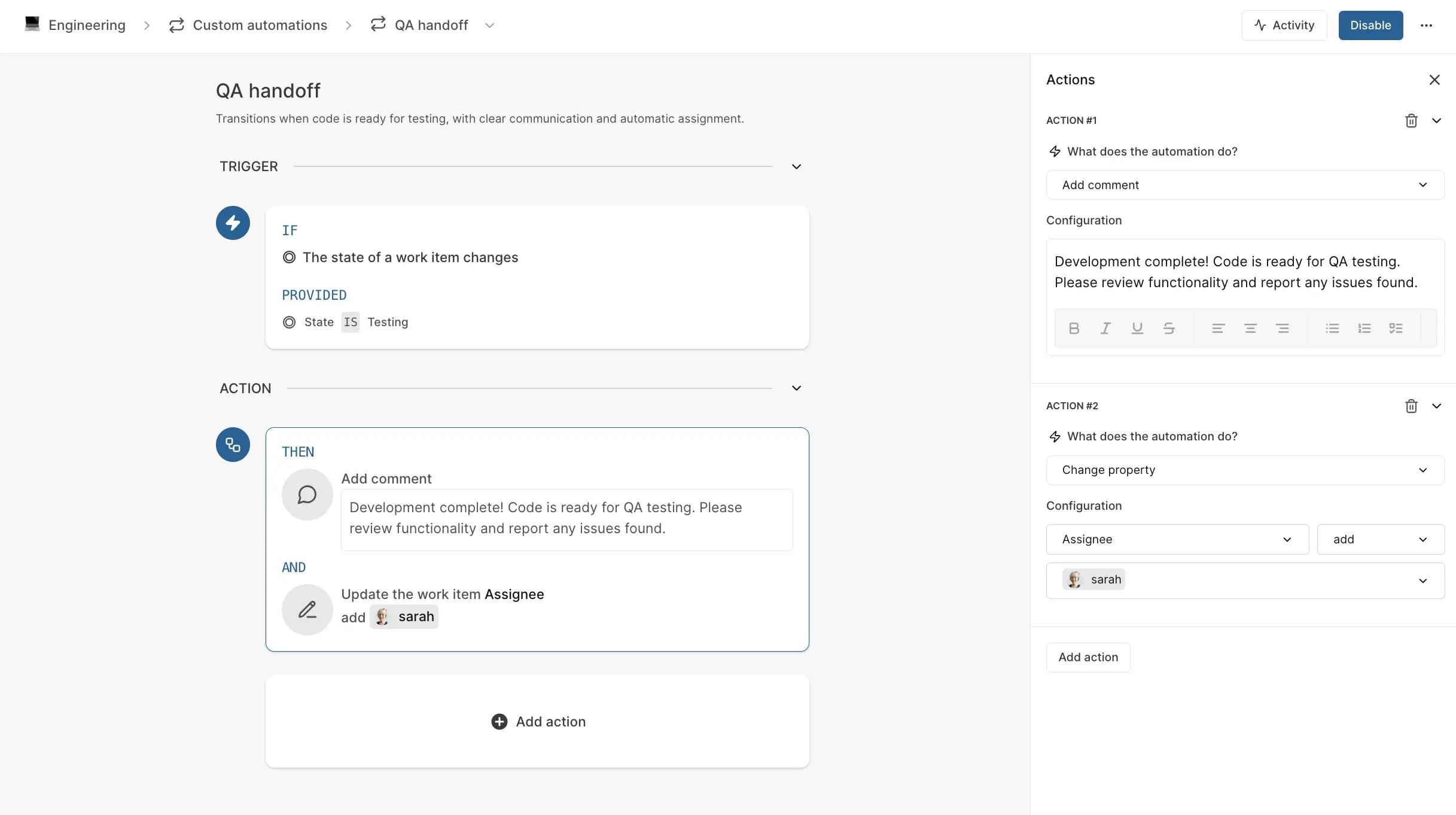Click the checklist formatting icon

(x=1396, y=328)
